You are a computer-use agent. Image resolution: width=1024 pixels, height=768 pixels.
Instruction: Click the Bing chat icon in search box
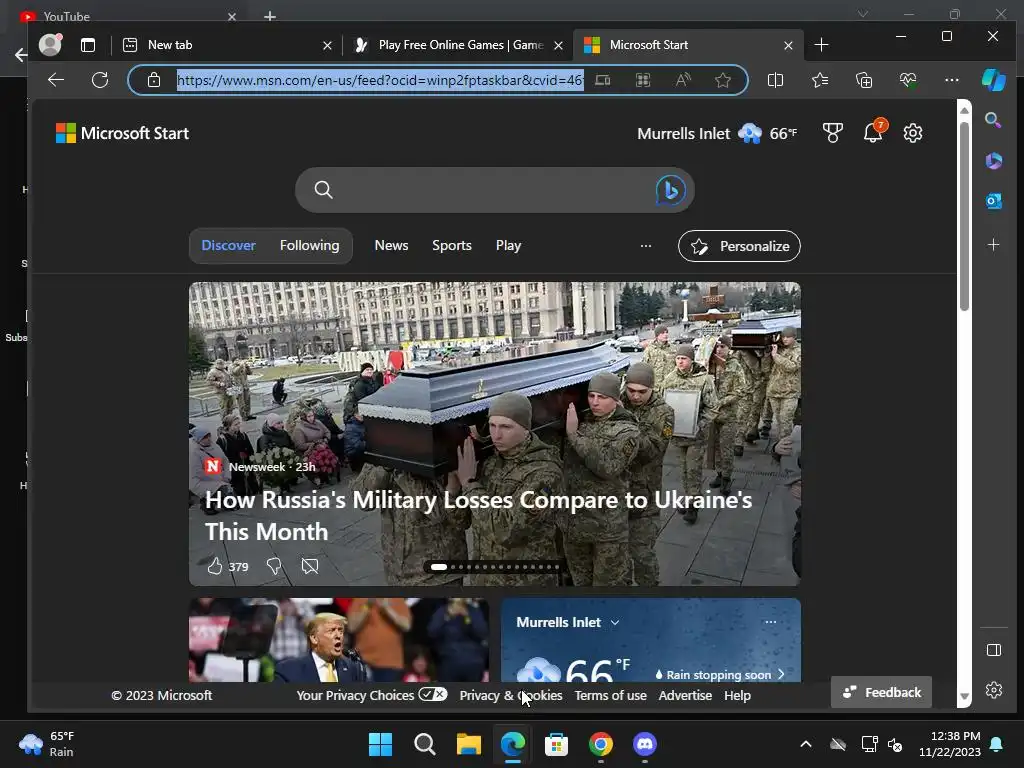point(670,190)
